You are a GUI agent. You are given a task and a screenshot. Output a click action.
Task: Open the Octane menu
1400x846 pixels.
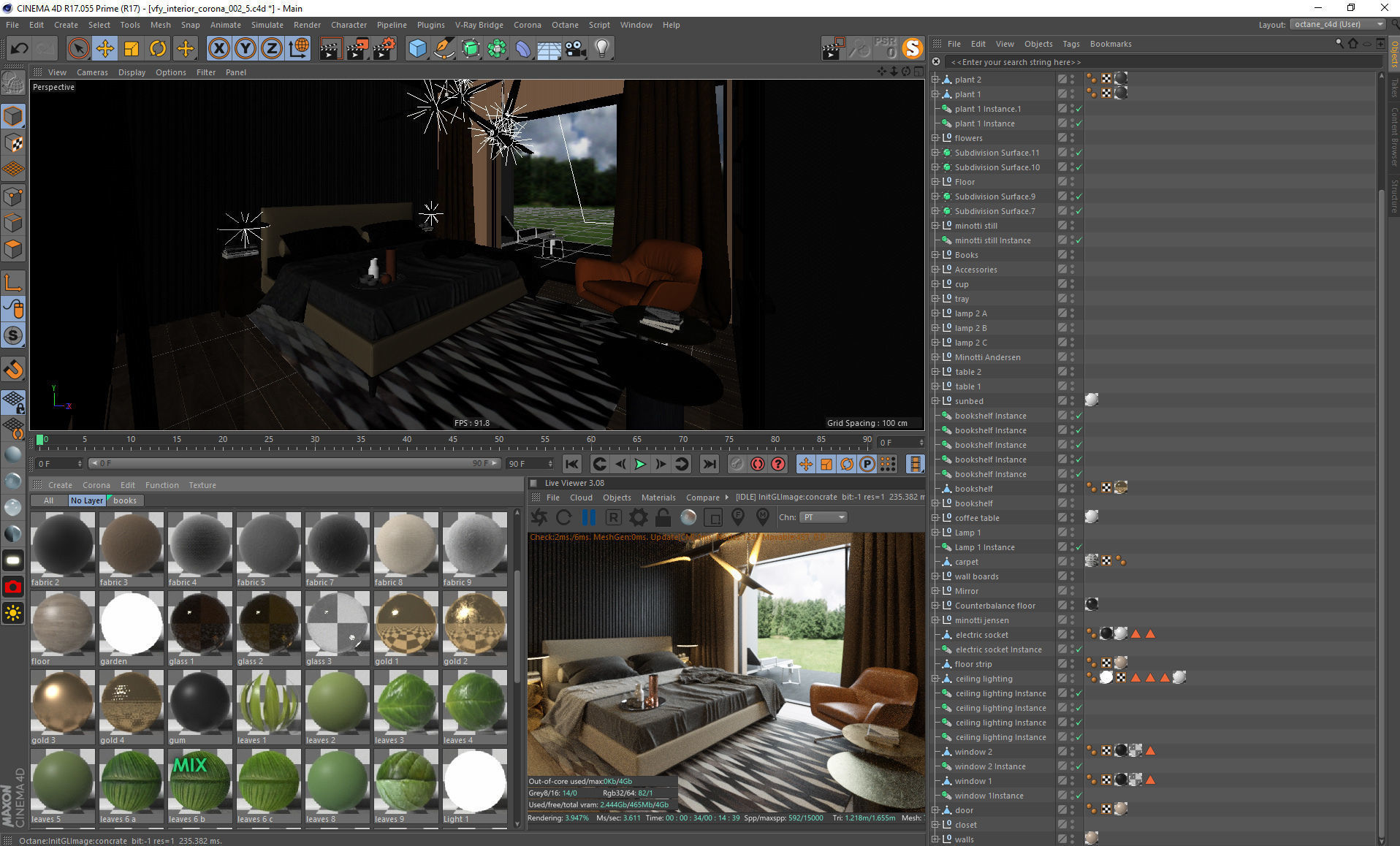coord(565,25)
